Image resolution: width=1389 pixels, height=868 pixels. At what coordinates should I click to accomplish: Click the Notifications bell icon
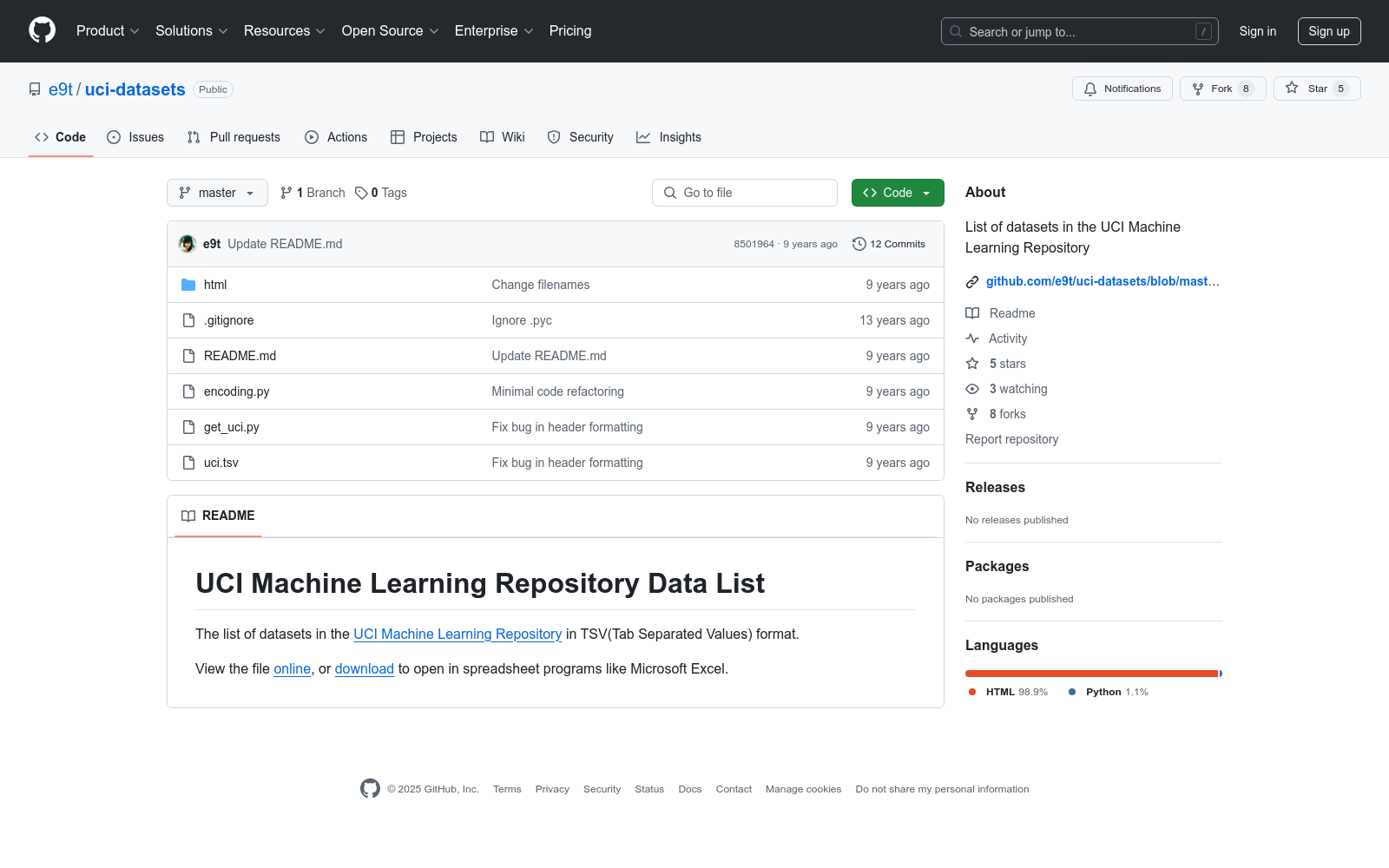click(x=1090, y=89)
